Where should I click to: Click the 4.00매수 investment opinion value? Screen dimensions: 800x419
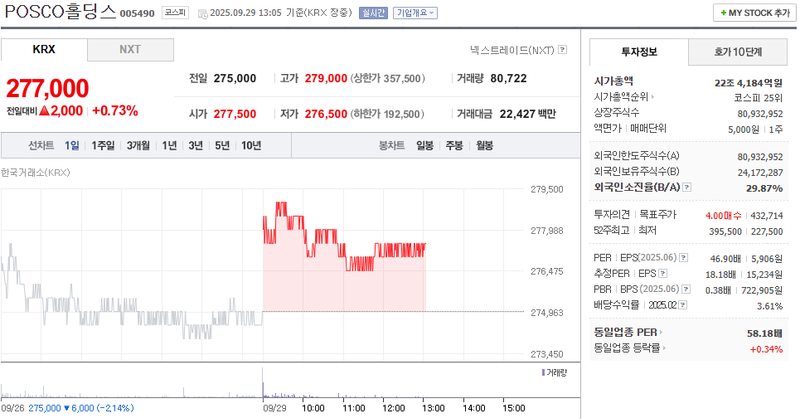(723, 216)
